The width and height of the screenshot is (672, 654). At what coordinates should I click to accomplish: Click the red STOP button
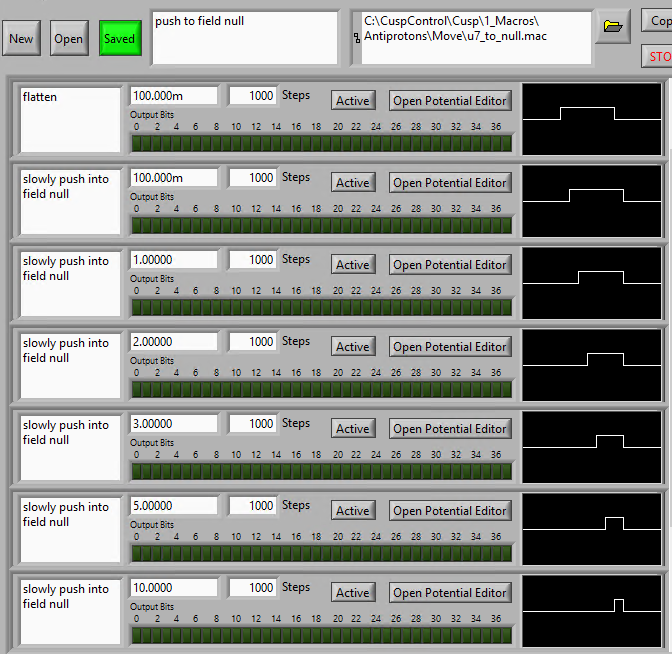657,56
